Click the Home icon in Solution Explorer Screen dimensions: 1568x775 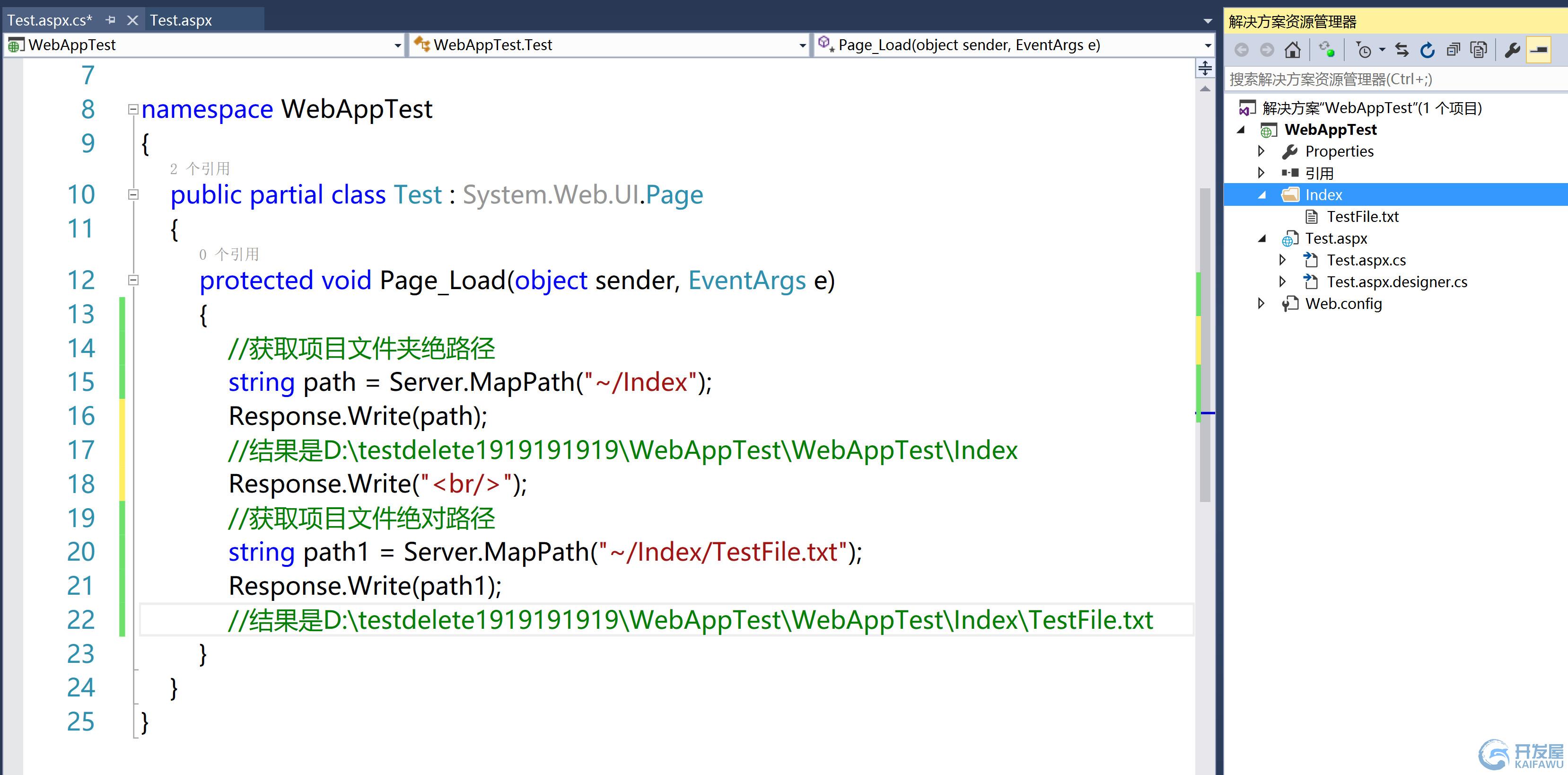click(1292, 50)
